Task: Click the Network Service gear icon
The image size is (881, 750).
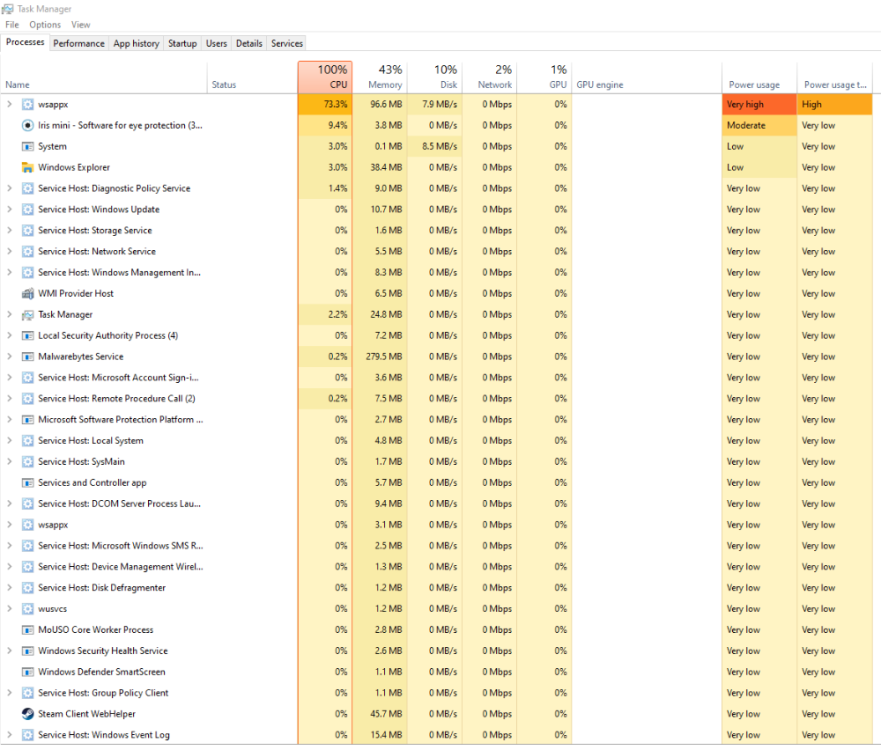Action: tap(28, 252)
